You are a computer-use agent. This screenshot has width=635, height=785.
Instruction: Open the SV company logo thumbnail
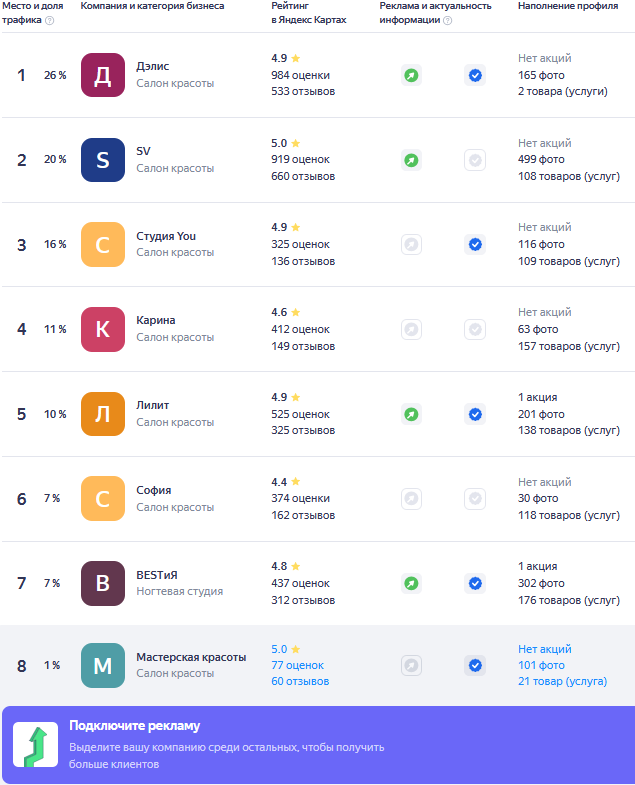coord(102,160)
